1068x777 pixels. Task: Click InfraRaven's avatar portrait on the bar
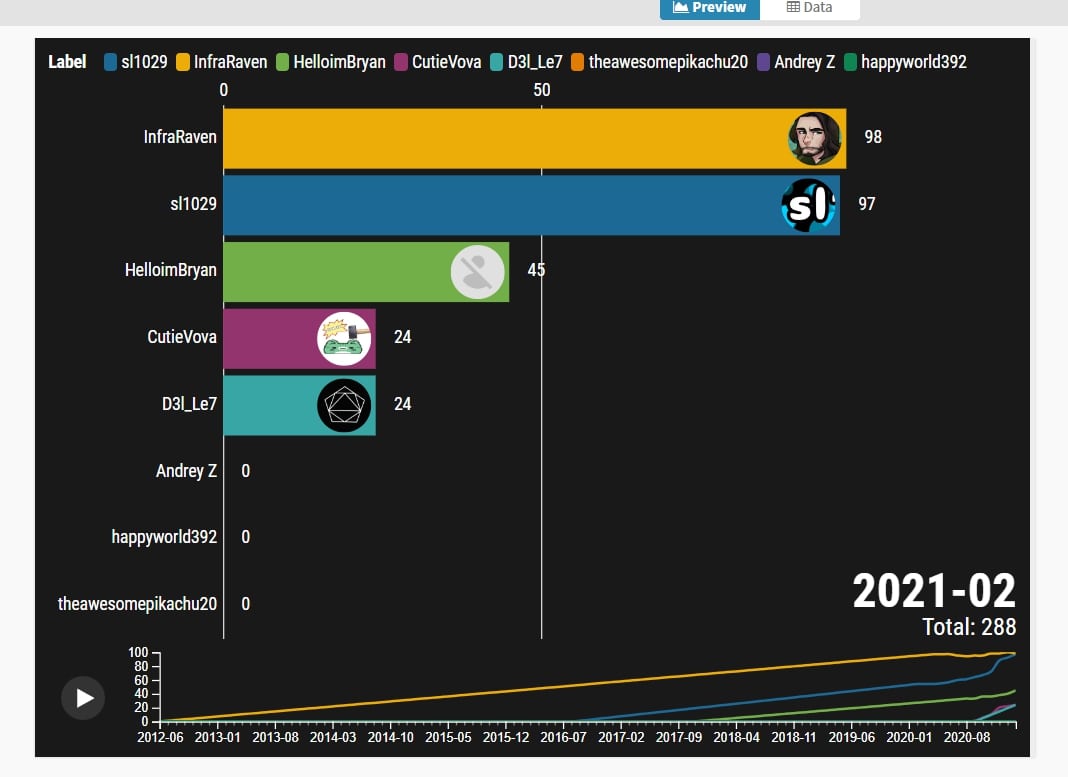tap(814, 138)
